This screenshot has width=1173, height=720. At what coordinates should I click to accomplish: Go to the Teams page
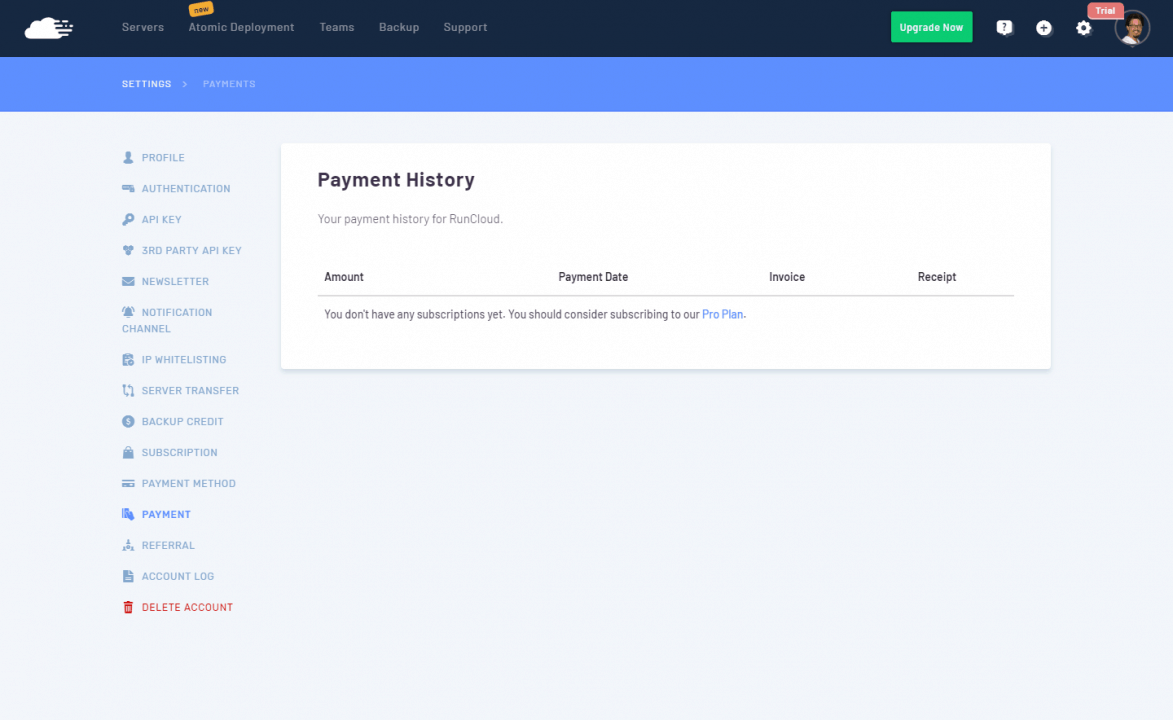coord(337,28)
